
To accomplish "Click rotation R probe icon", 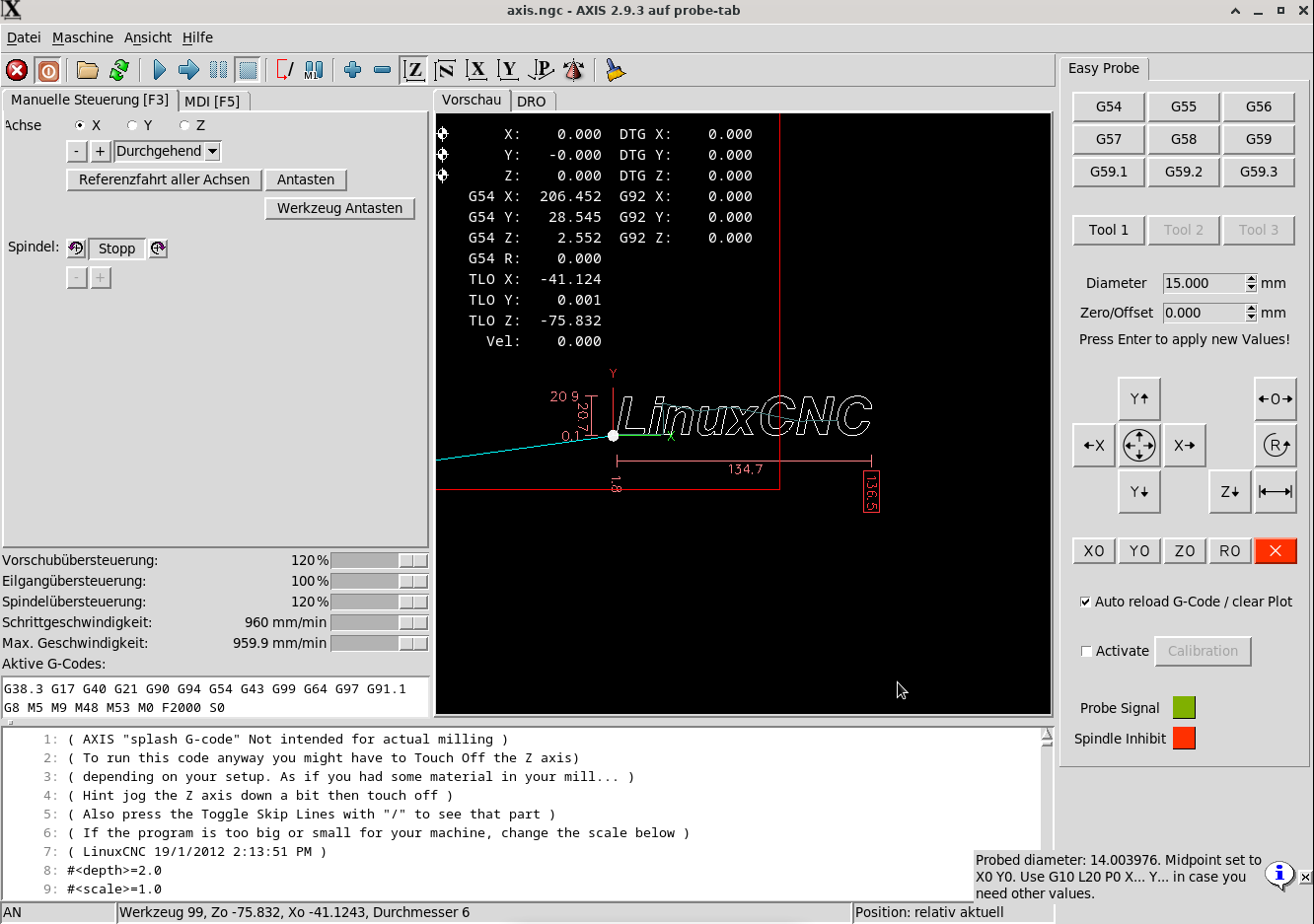I will point(1276,446).
